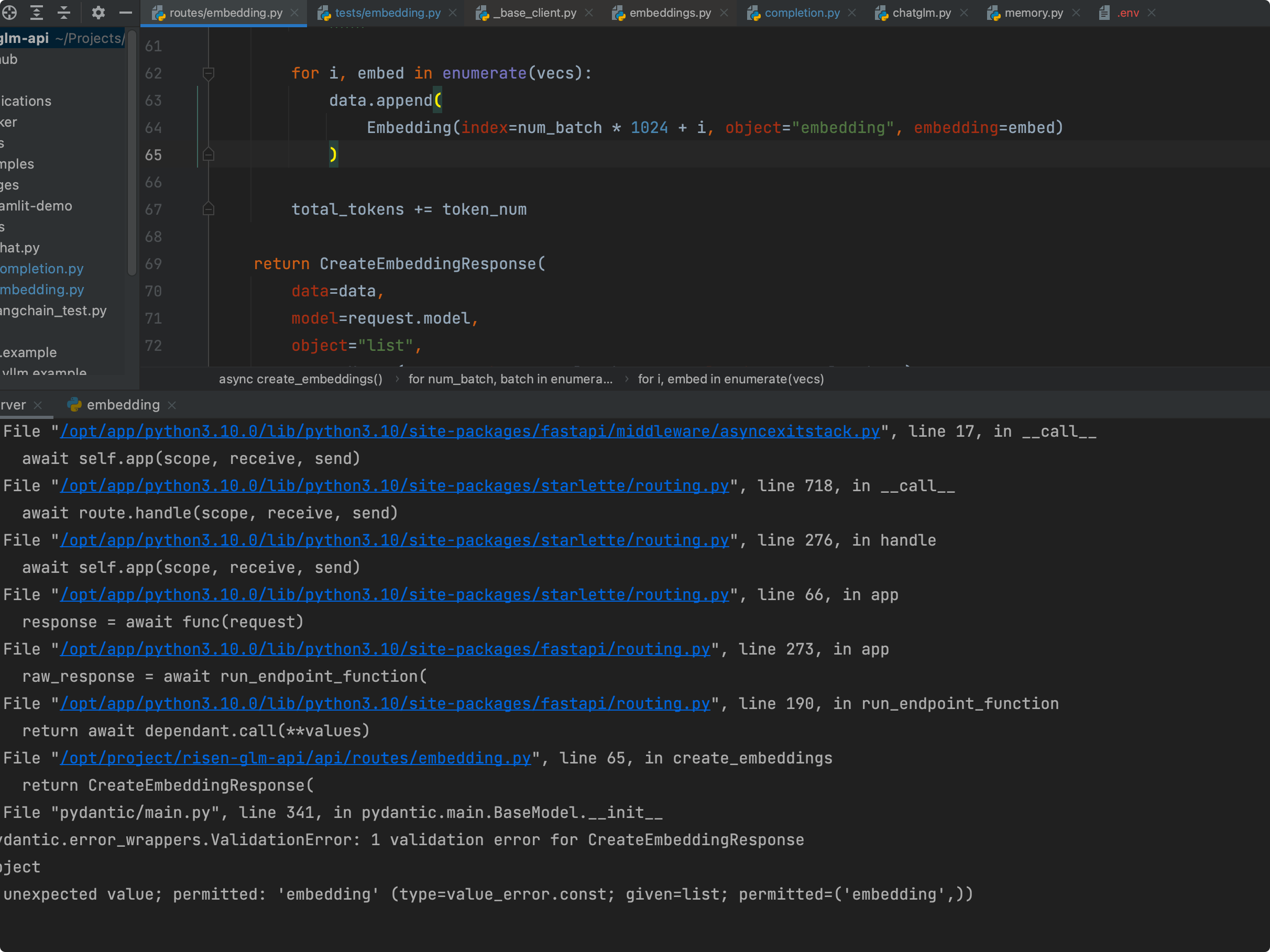Click the file icon on the .env tab
1270x952 pixels.
click(1103, 12)
